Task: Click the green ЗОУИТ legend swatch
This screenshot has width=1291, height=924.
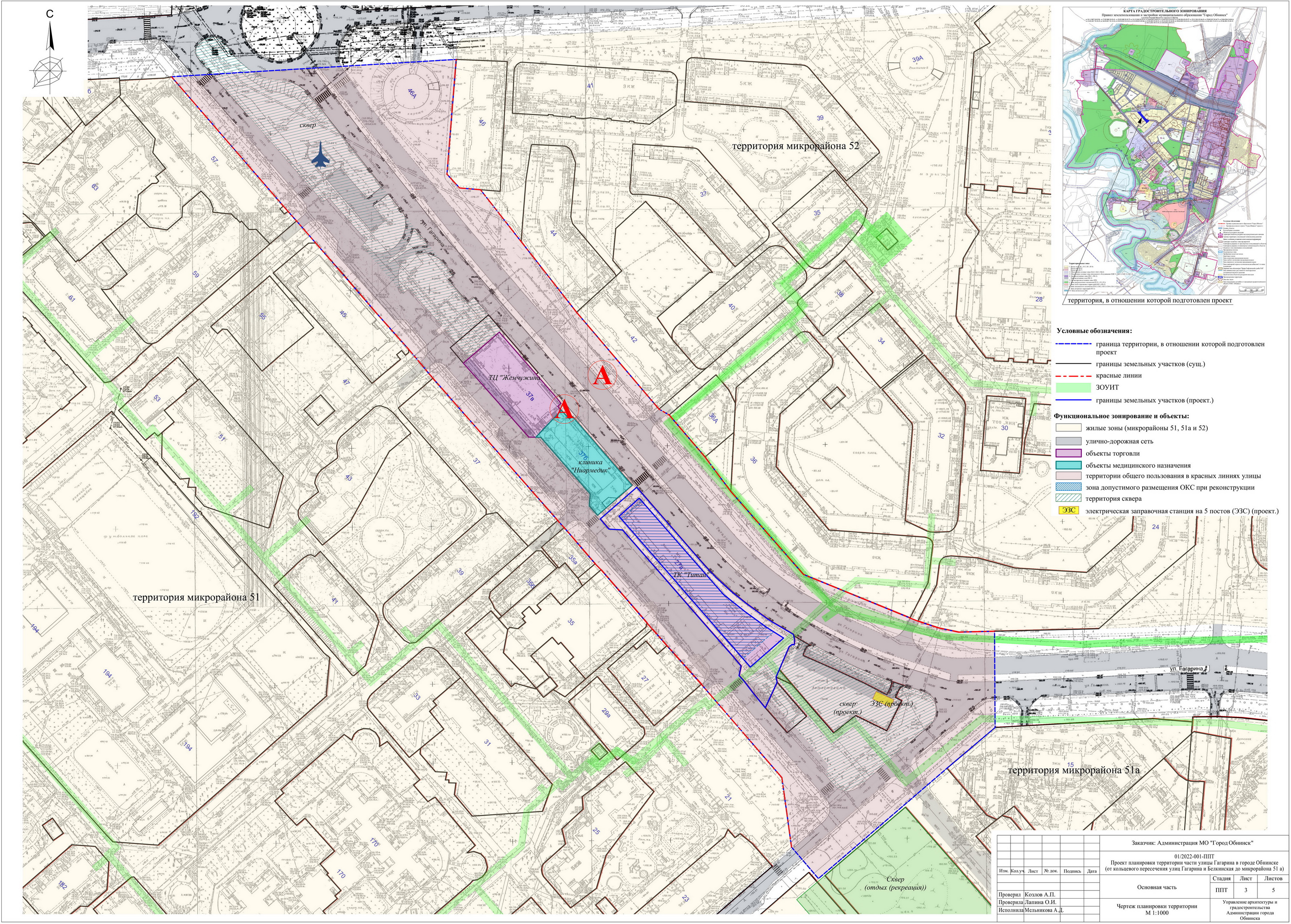Action: coord(1073,388)
